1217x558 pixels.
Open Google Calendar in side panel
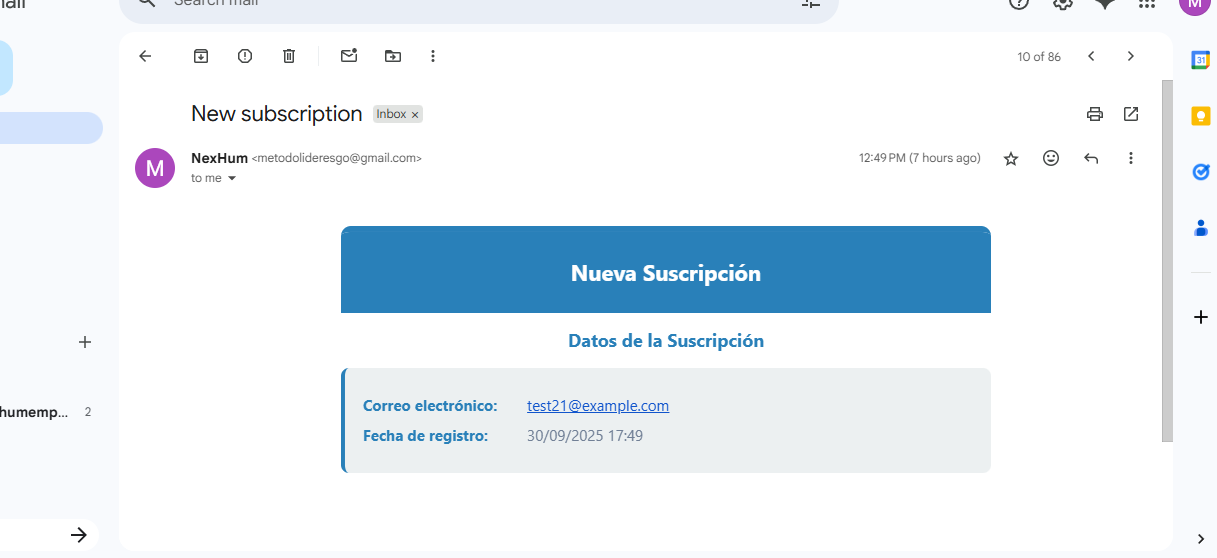click(1201, 60)
